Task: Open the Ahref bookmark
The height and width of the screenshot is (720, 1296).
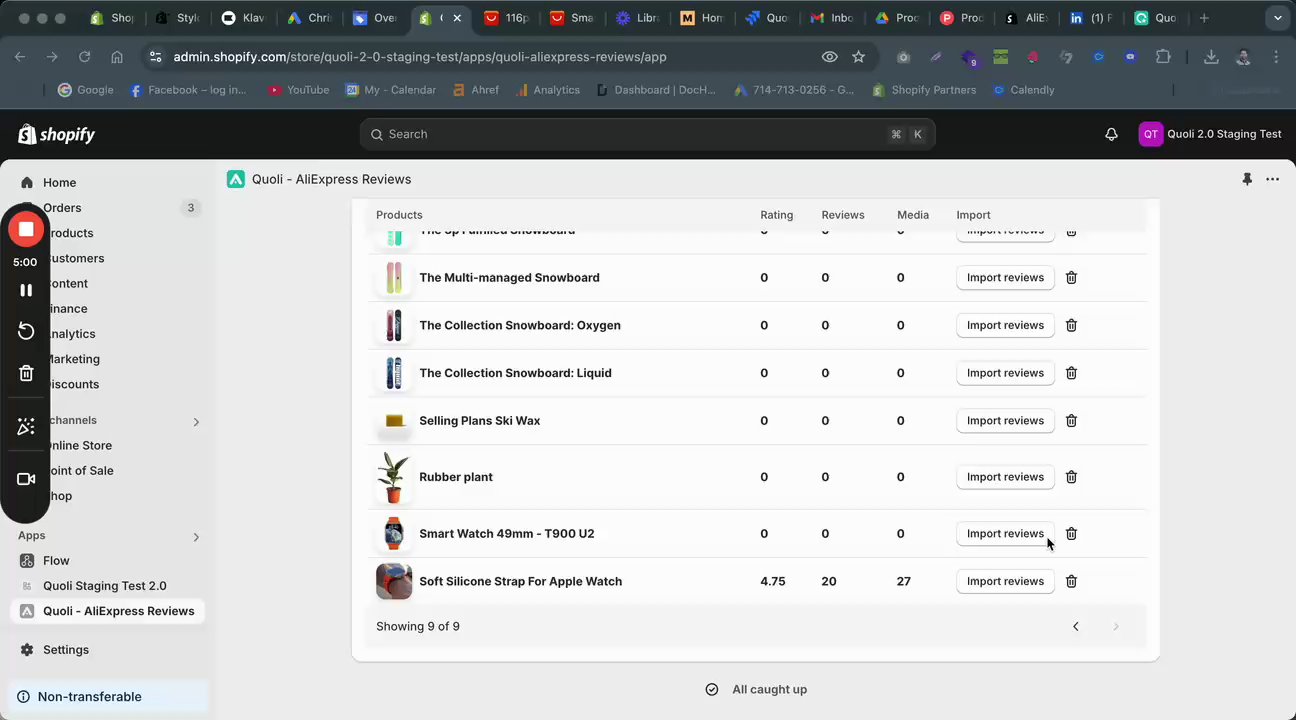Action: (476, 90)
